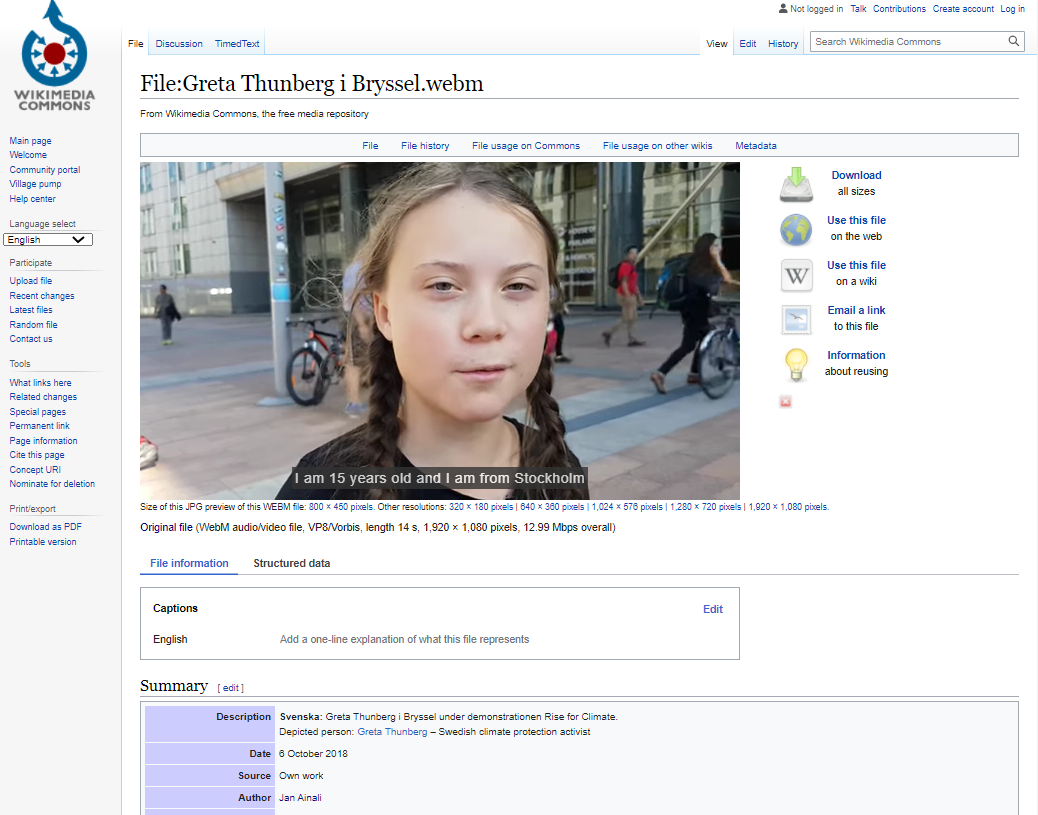The image size is (1038, 815).
Task: Click the Download green arrow icon
Action: click(796, 184)
